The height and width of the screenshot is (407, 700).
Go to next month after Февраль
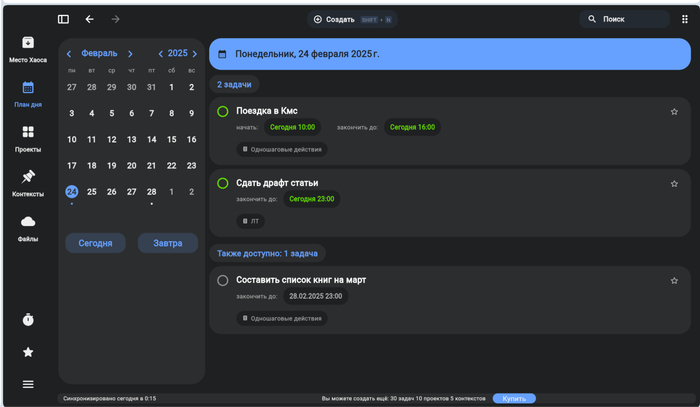tap(130, 54)
